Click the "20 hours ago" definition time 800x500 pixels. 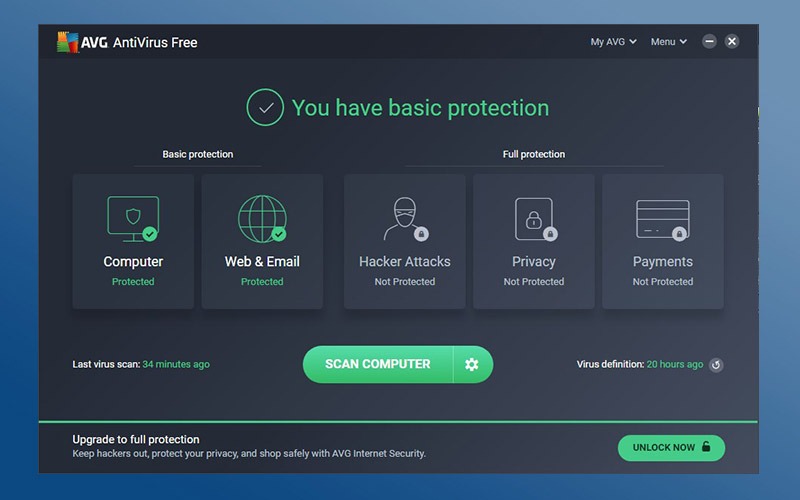pyautogui.click(x=675, y=364)
